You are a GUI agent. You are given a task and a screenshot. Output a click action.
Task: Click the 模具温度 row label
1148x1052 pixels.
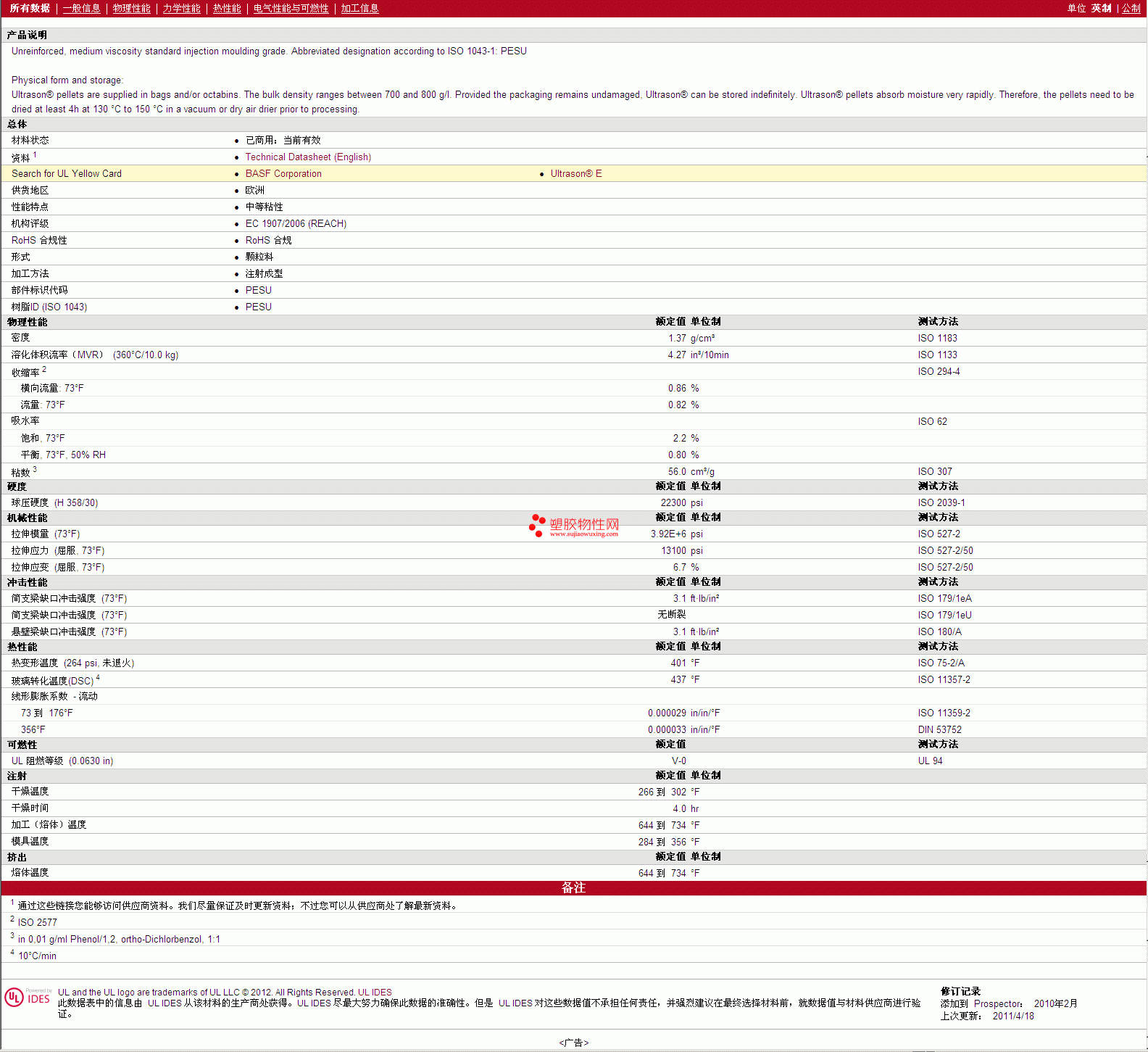pos(30,842)
